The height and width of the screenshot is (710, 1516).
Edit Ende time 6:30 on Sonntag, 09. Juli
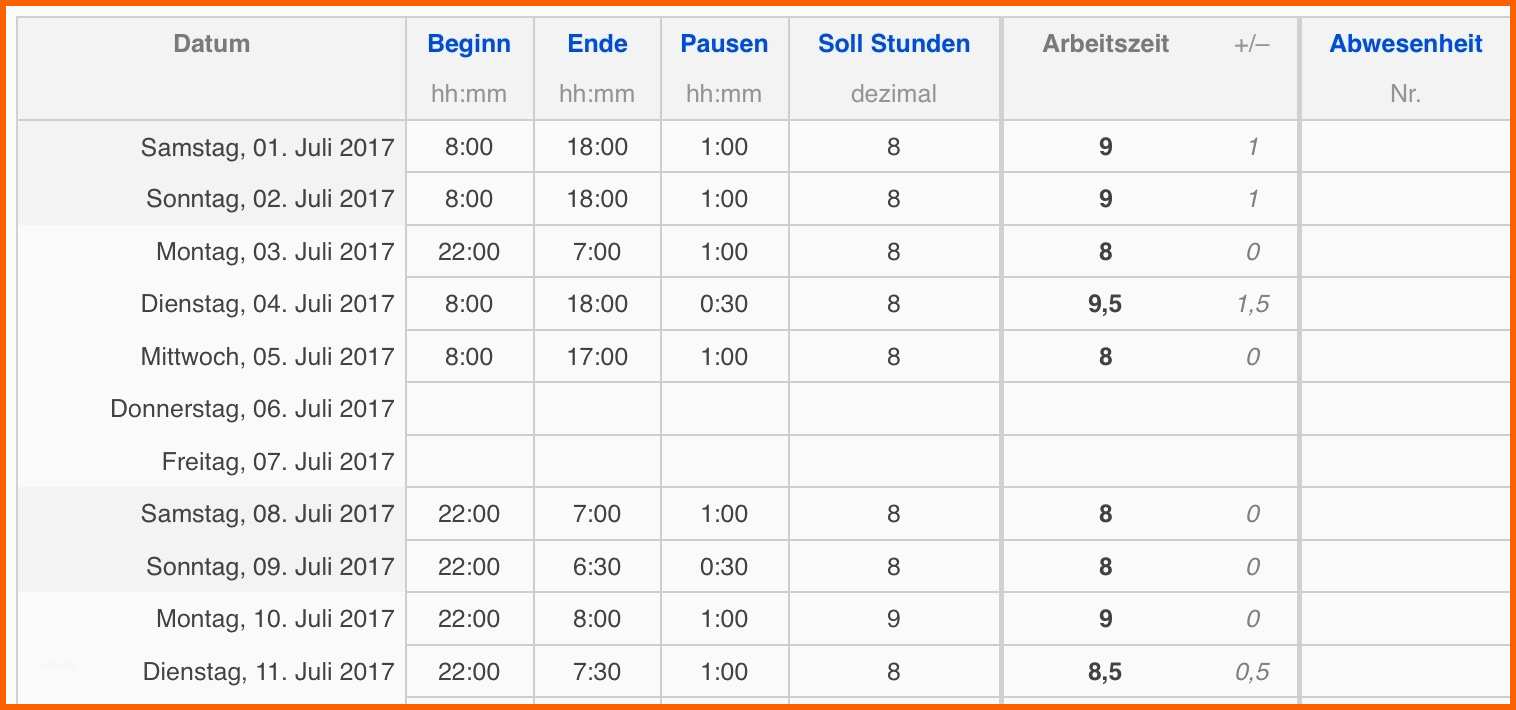pos(597,567)
